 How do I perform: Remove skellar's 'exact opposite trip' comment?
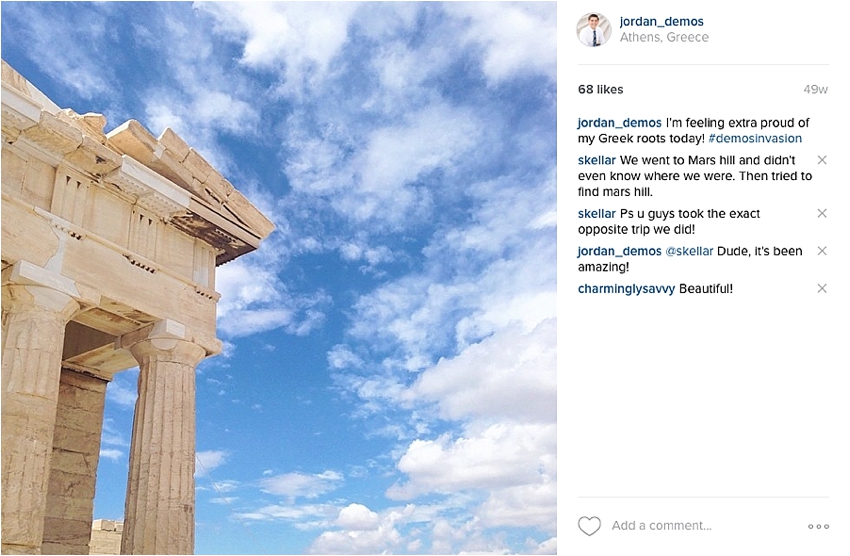[822, 214]
